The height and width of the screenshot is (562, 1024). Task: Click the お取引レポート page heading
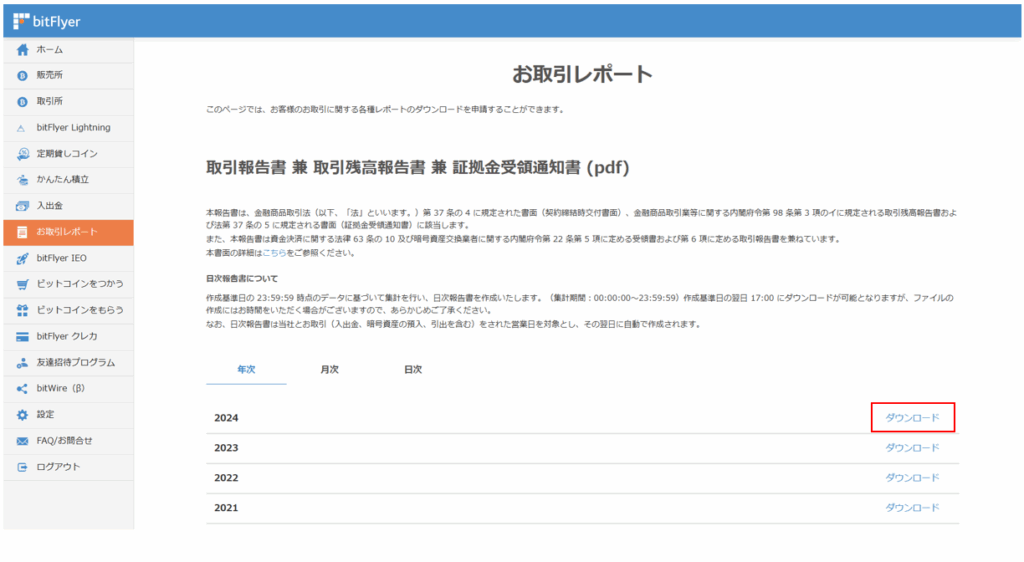(x=582, y=74)
